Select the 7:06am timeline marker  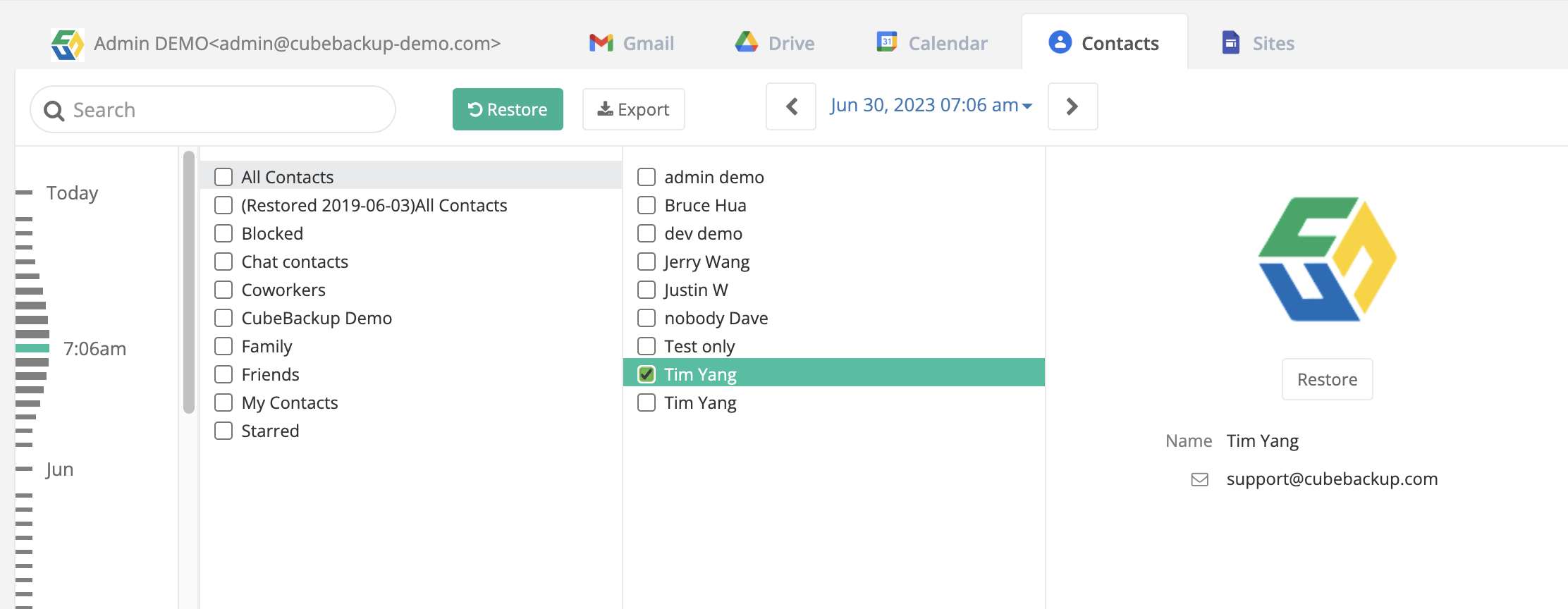click(x=32, y=348)
